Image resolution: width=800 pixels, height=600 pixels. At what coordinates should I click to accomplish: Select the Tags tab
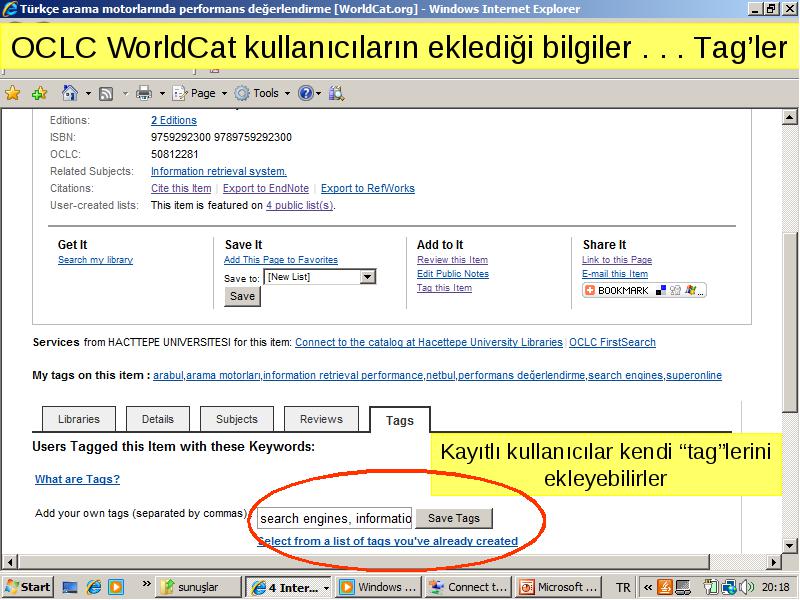[x=399, y=420]
